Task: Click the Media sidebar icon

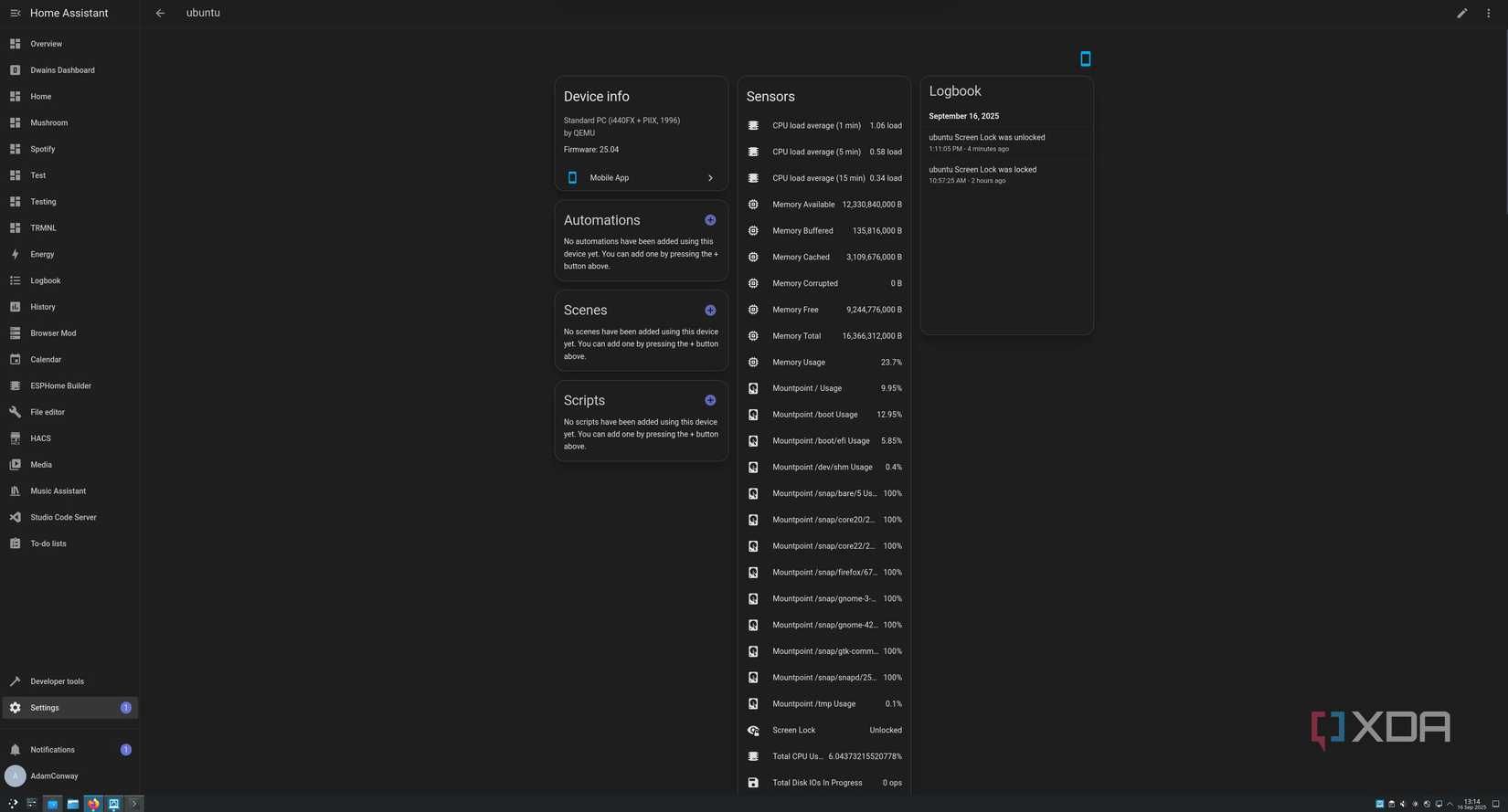Action: tap(15, 465)
